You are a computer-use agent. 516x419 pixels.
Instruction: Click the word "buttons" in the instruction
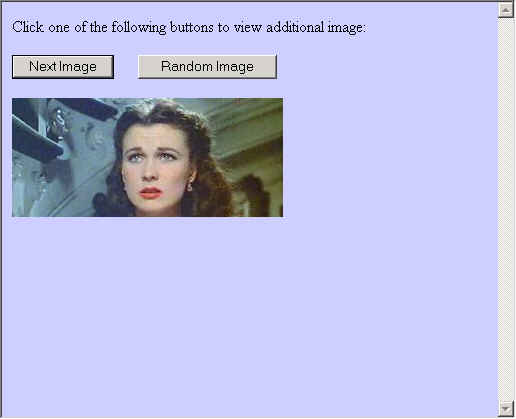point(191,27)
